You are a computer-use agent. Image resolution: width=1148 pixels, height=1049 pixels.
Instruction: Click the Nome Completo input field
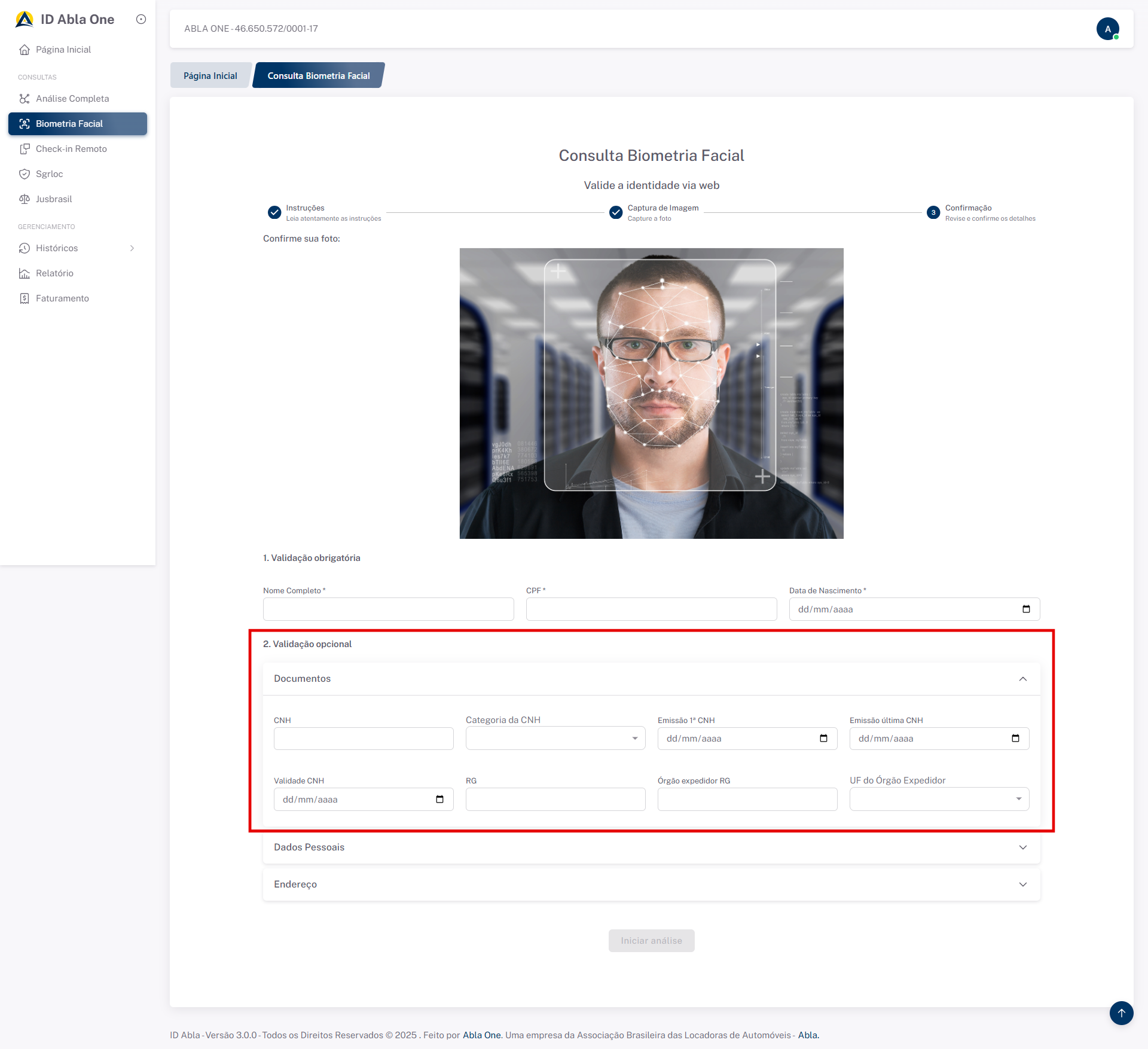point(388,609)
